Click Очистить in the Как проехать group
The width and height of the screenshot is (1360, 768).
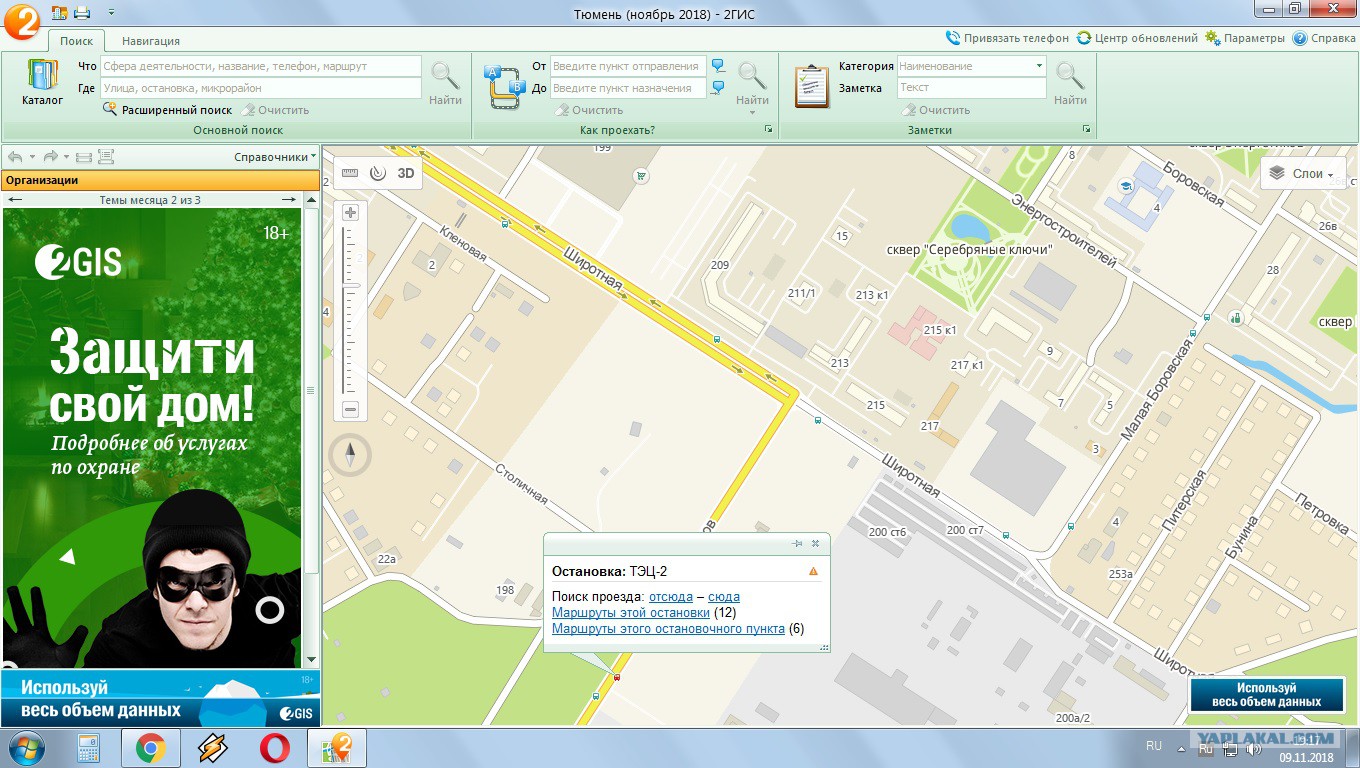(x=589, y=110)
